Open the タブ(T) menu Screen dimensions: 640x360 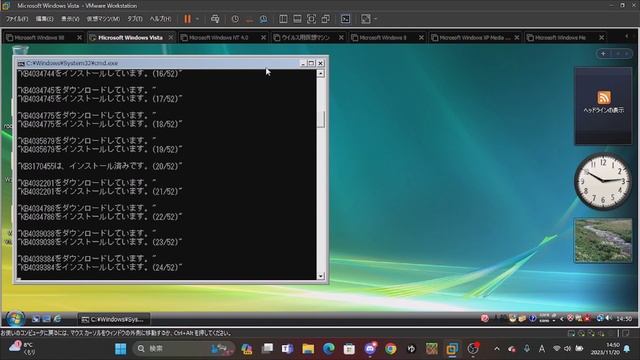click(134, 19)
